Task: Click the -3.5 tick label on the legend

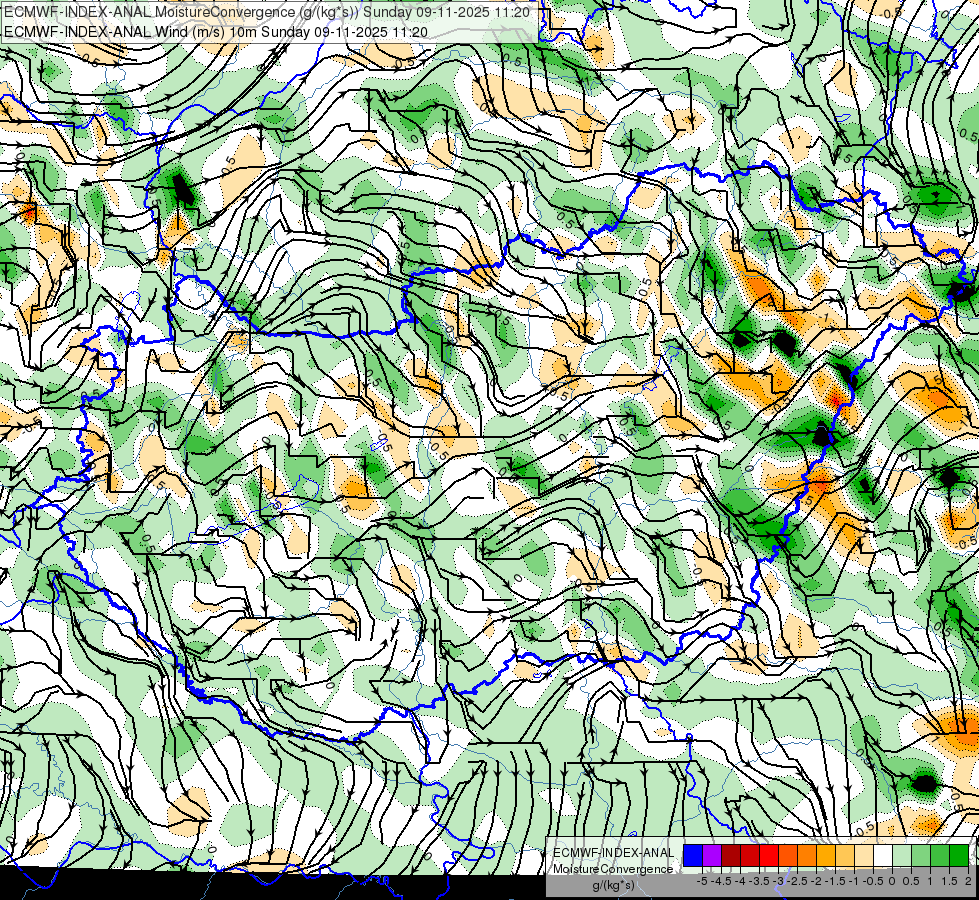Action: click(759, 881)
